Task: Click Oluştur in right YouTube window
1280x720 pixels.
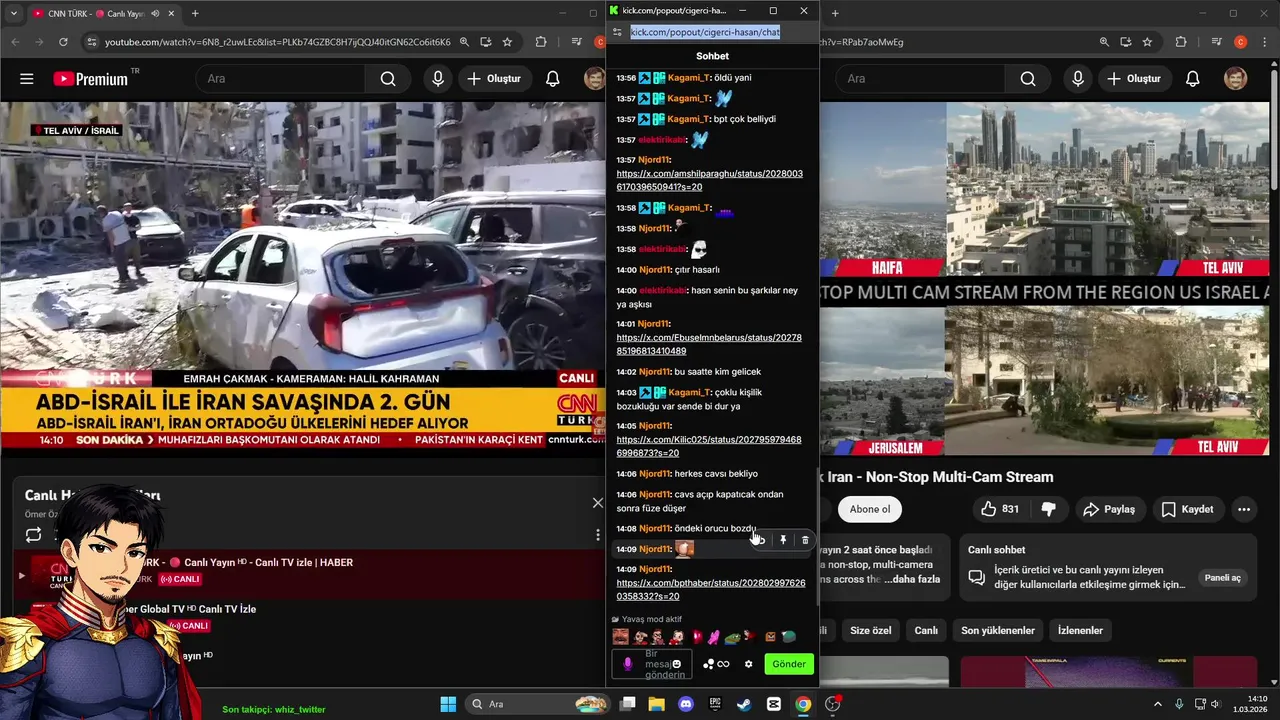Action: point(1134,79)
